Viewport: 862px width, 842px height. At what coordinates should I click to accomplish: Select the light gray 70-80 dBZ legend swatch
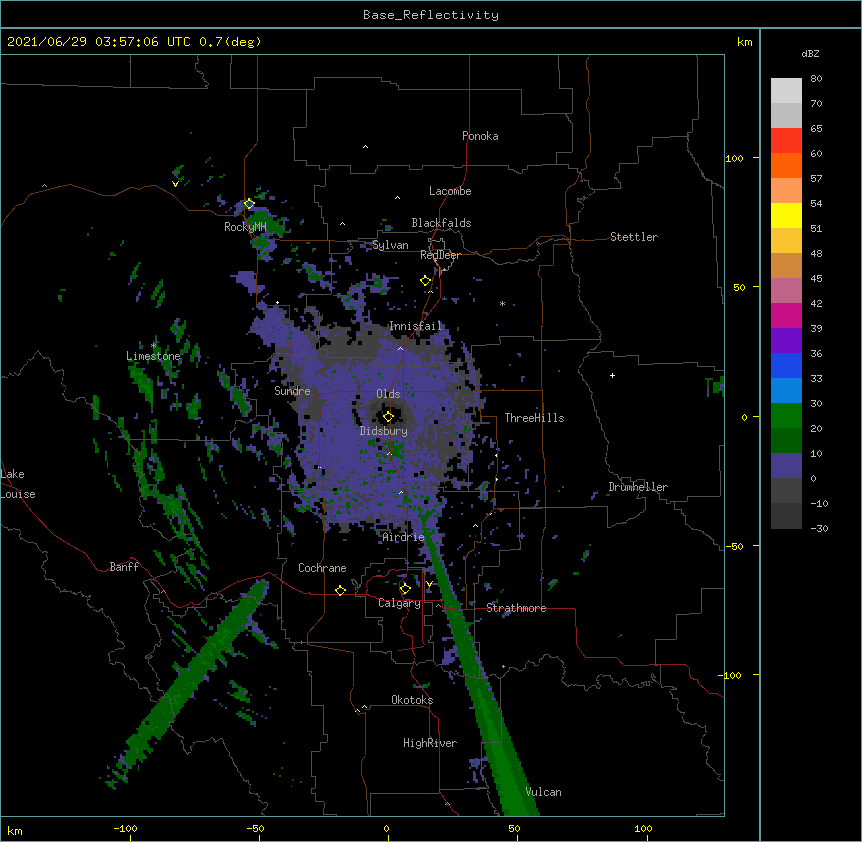(786, 91)
